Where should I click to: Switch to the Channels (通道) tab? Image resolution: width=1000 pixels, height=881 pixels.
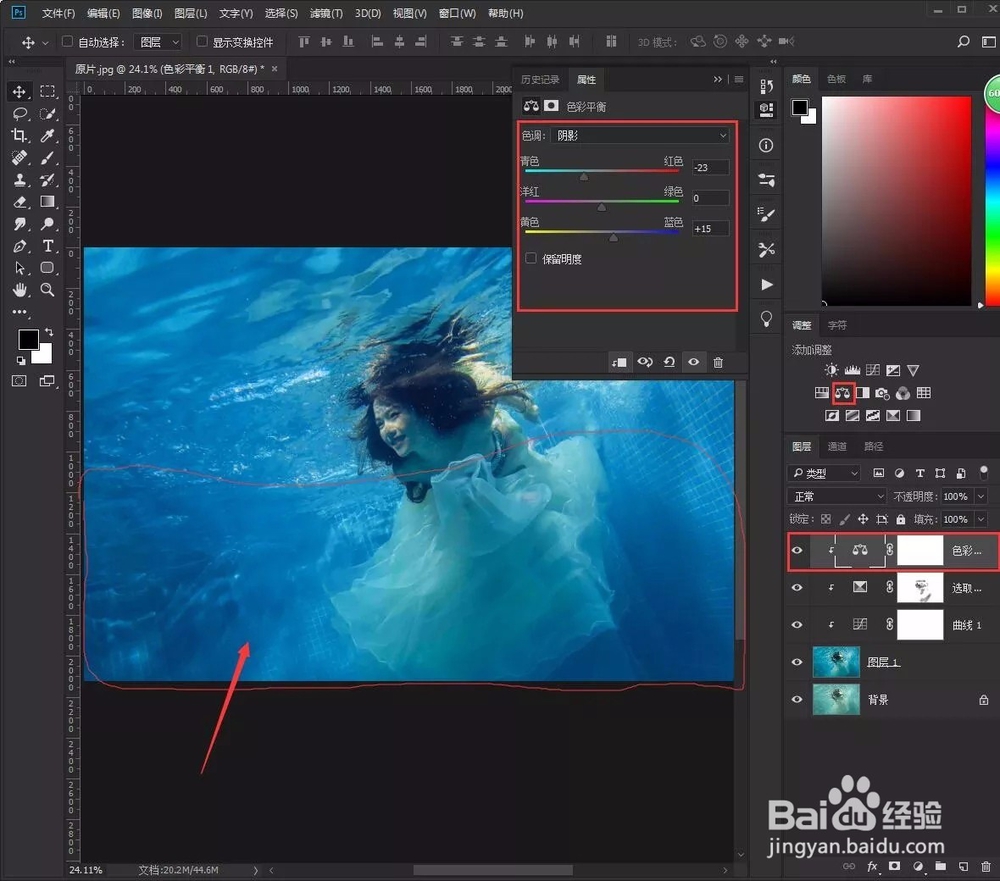tap(837, 447)
